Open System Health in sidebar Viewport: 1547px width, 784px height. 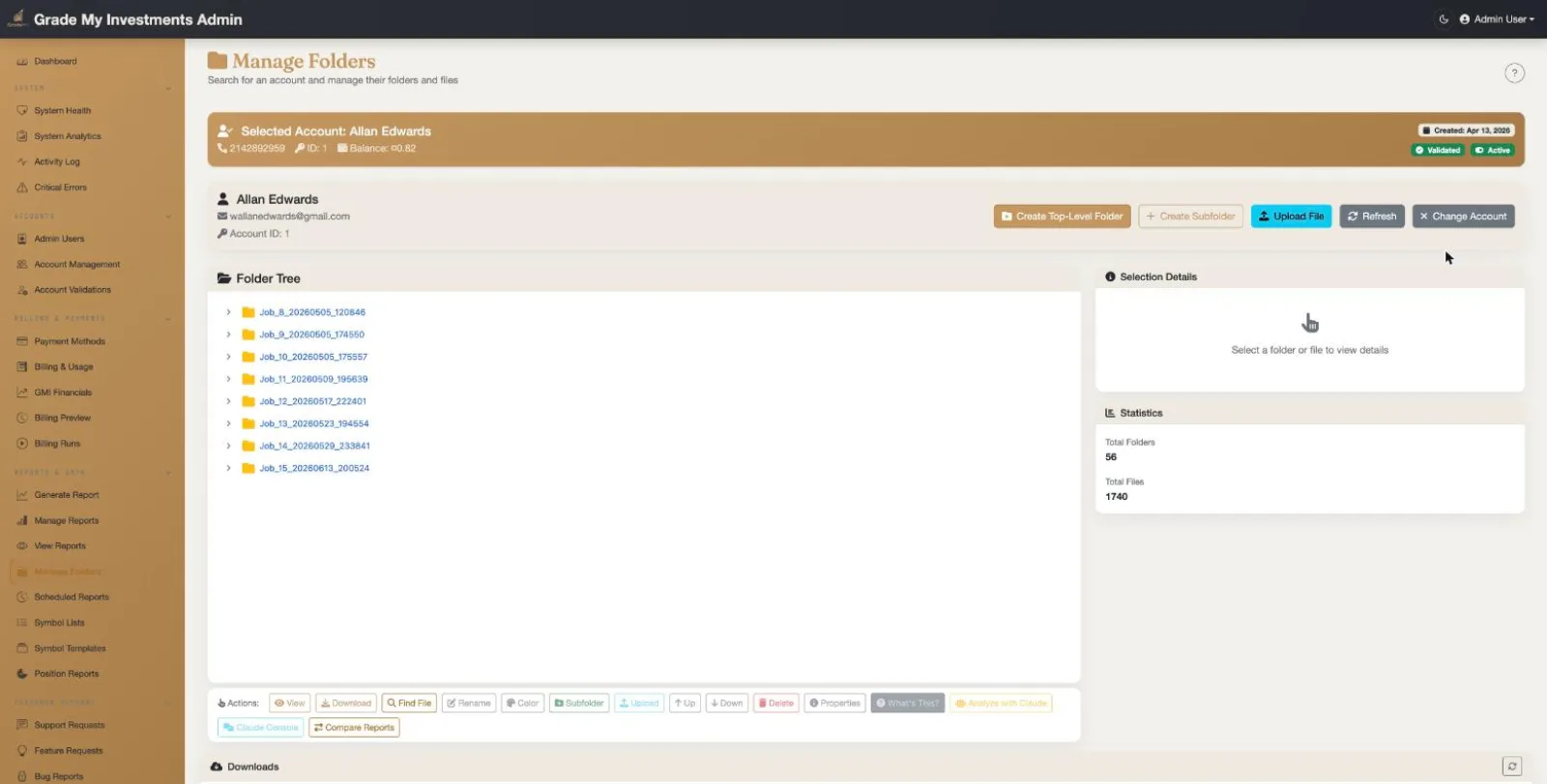tap(62, 111)
